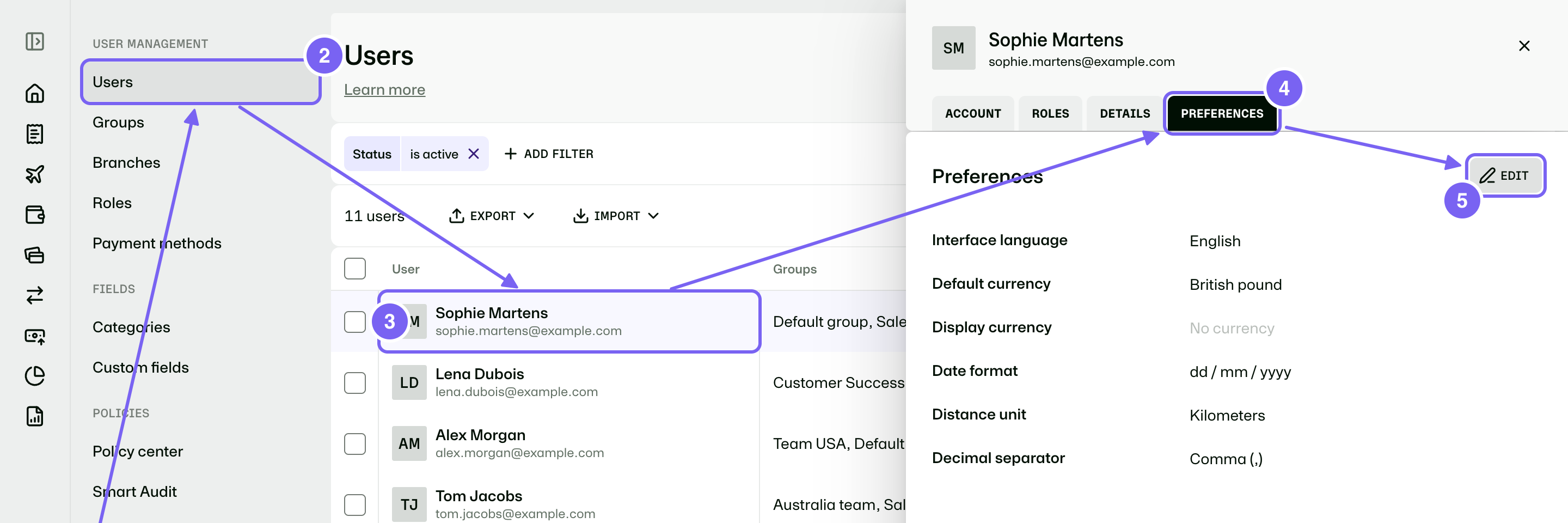Click the User column header
The width and height of the screenshot is (1568, 523).
[x=406, y=269]
